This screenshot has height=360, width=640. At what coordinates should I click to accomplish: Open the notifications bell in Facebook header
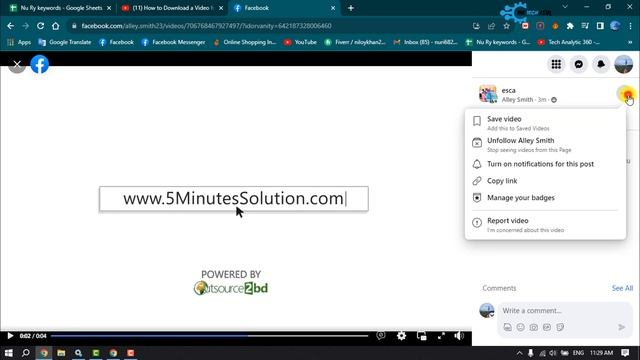[601, 64]
